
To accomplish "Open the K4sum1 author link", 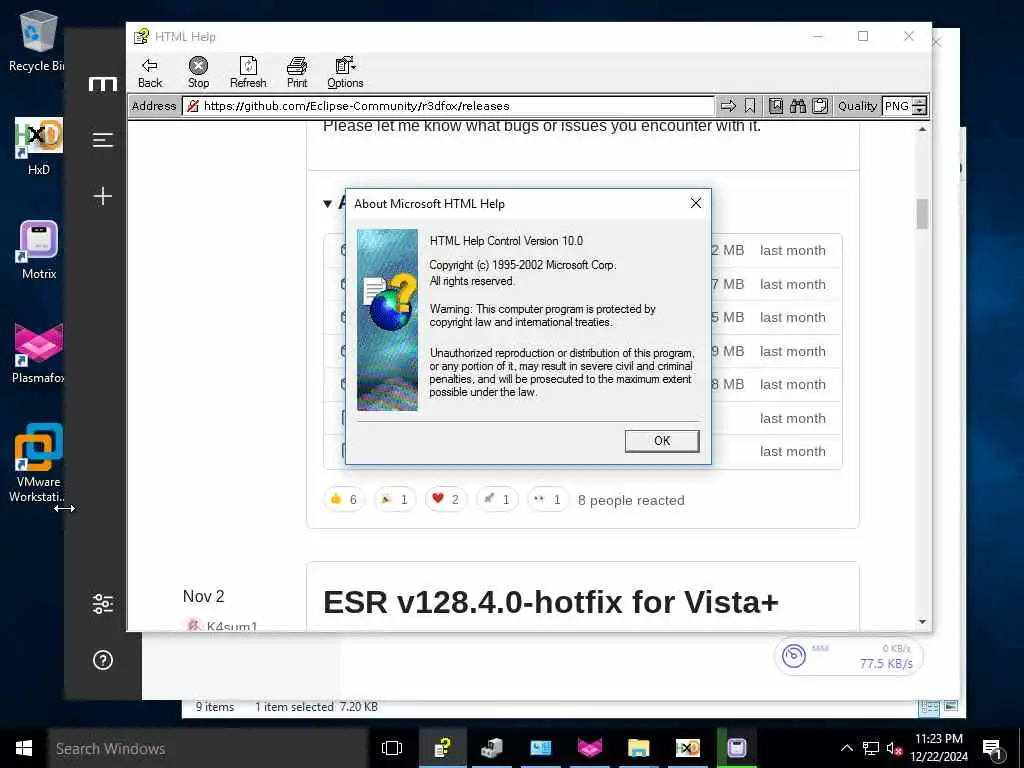I will coord(232,626).
